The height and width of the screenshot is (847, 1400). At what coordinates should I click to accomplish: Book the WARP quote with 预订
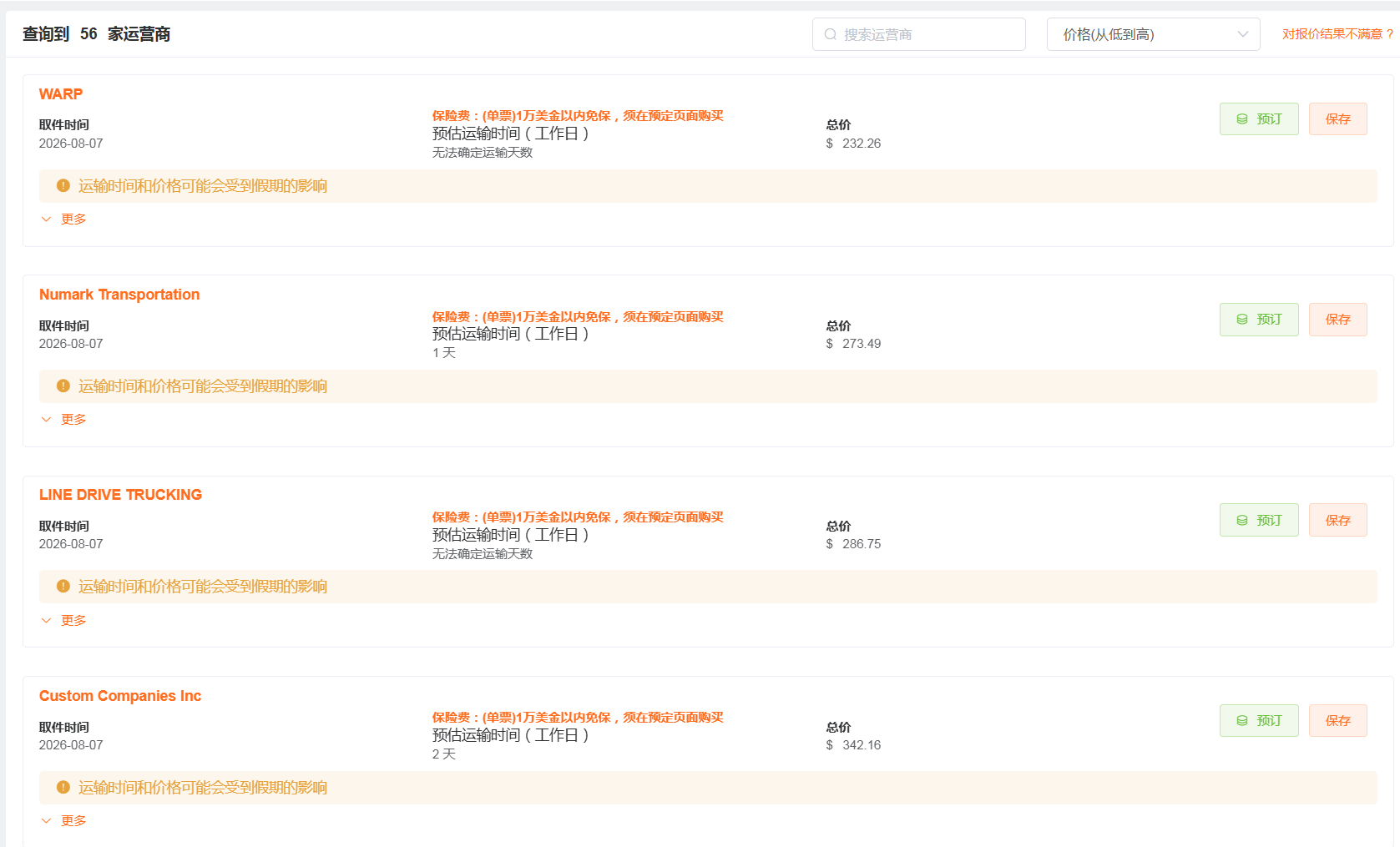pyautogui.click(x=1259, y=118)
